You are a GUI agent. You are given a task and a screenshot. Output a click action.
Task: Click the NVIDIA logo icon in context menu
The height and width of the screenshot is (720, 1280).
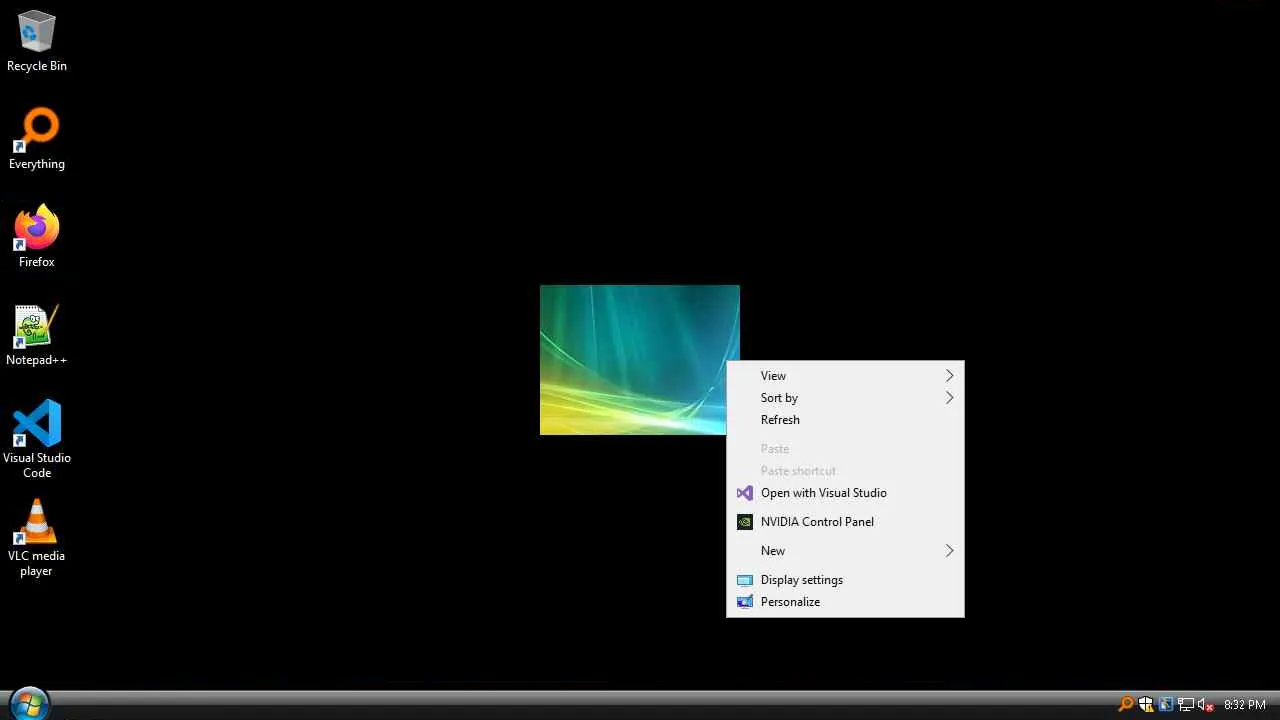(744, 522)
